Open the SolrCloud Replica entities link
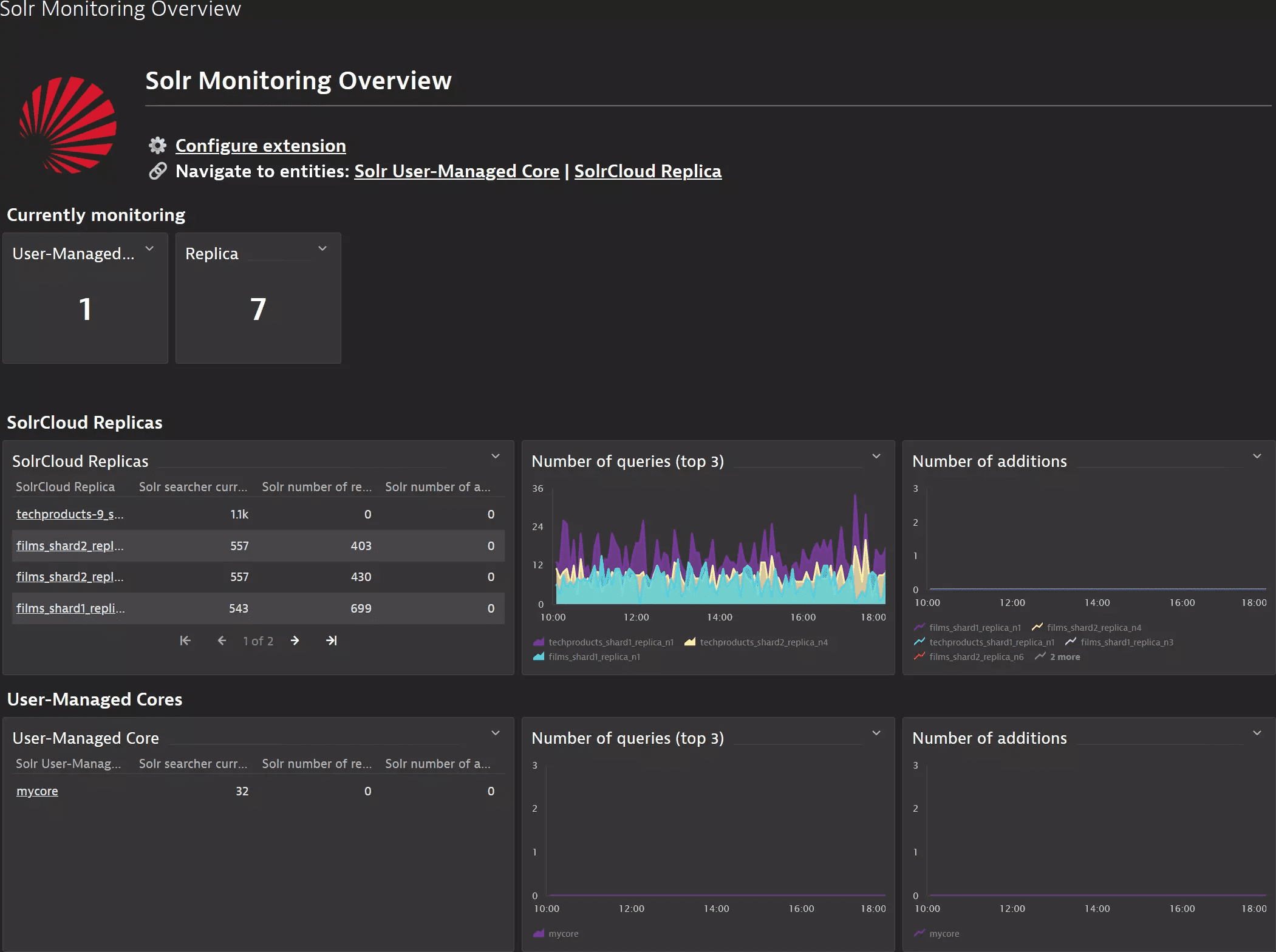Screen dimensions: 1276x952 coord(648,171)
